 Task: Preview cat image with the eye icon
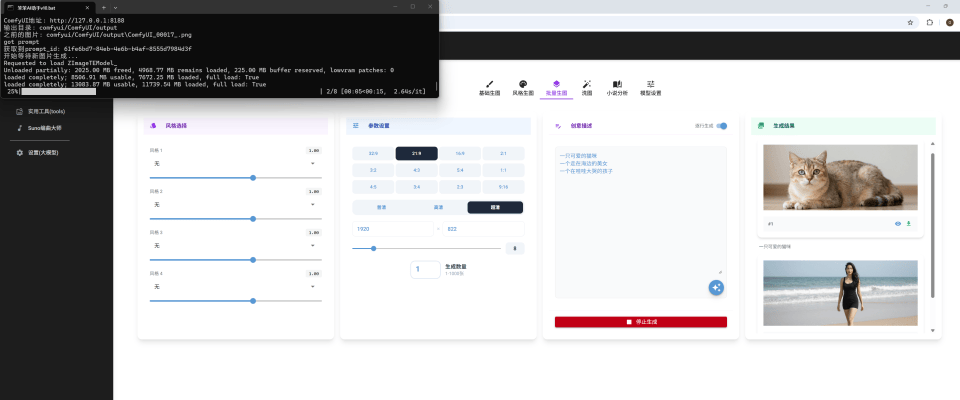point(897,224)
